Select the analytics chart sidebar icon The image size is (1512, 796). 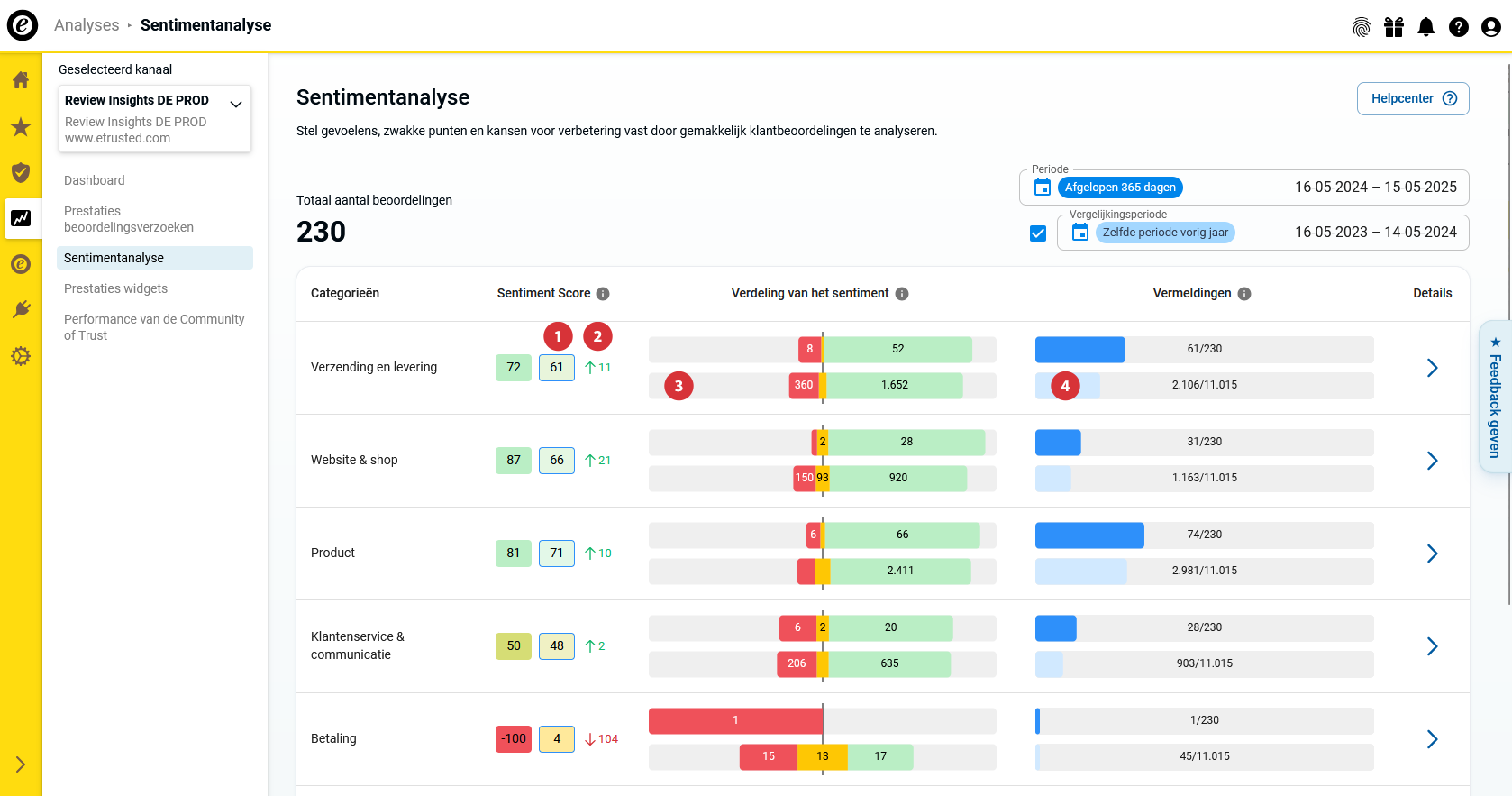click(21, 218)
